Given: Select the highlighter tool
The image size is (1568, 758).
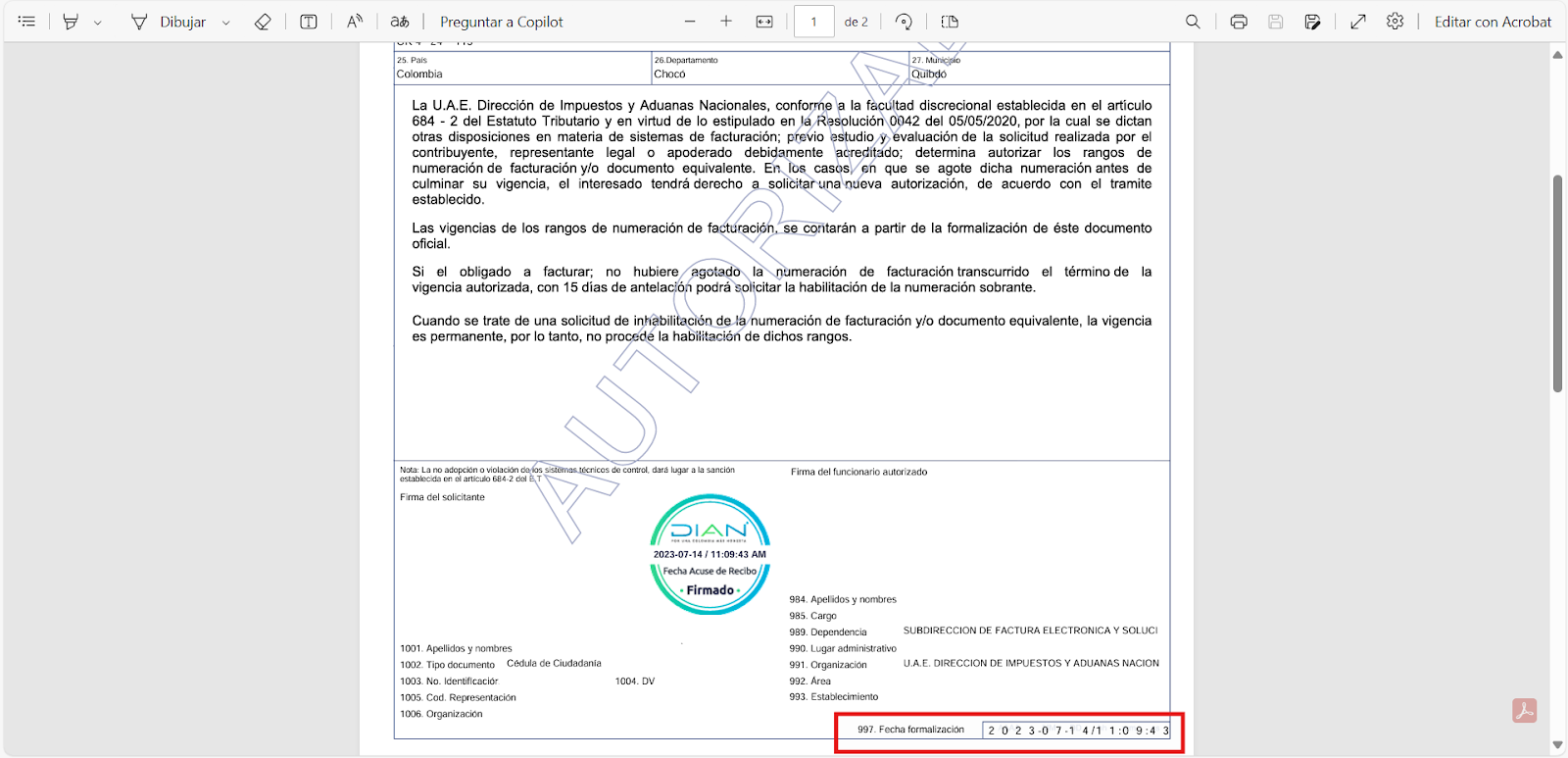Looking at the screenshot, I should 71,22.
